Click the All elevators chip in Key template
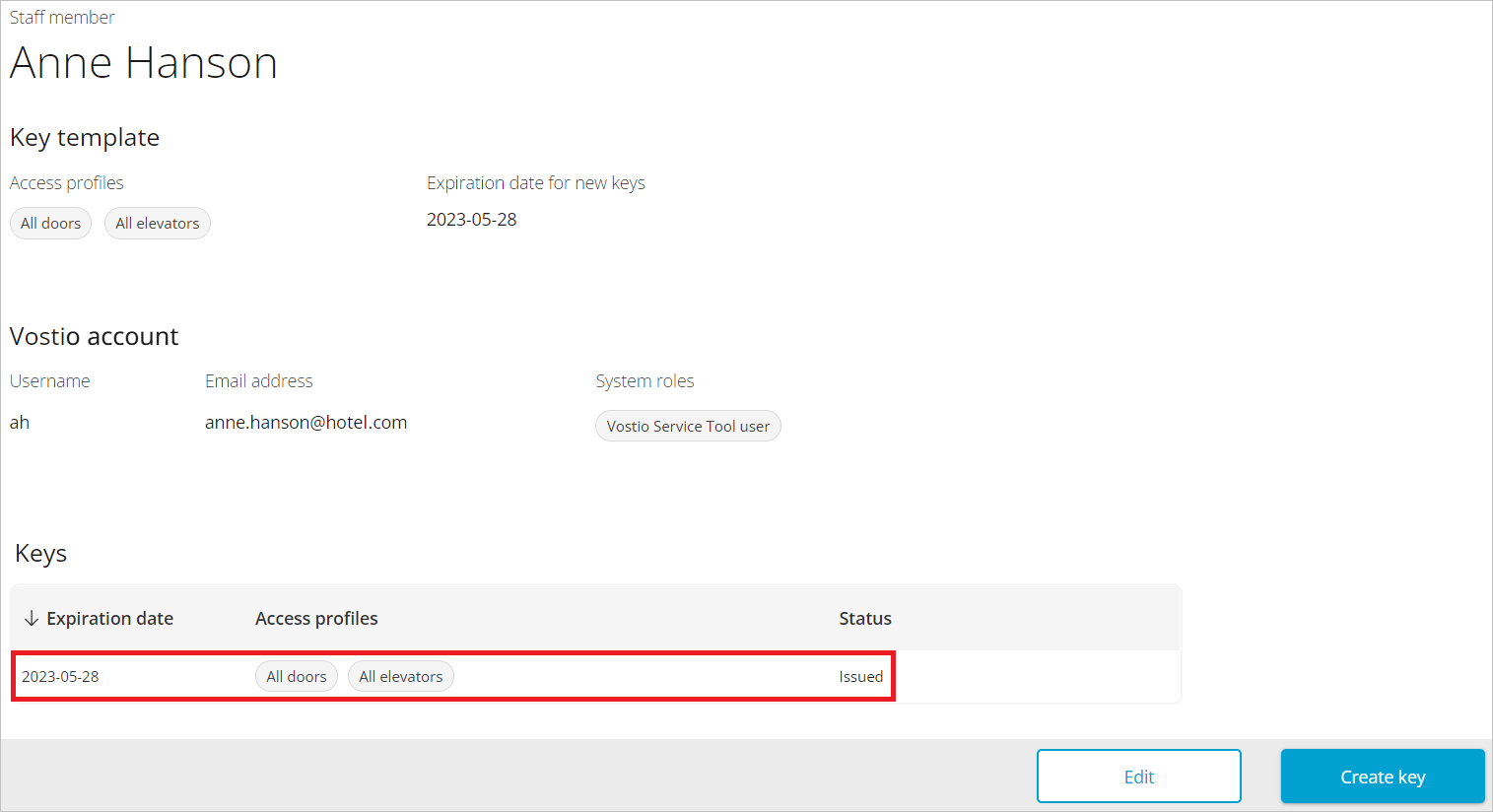The image size is (1493, 812). pyautogui.click(x=158, y=224)
